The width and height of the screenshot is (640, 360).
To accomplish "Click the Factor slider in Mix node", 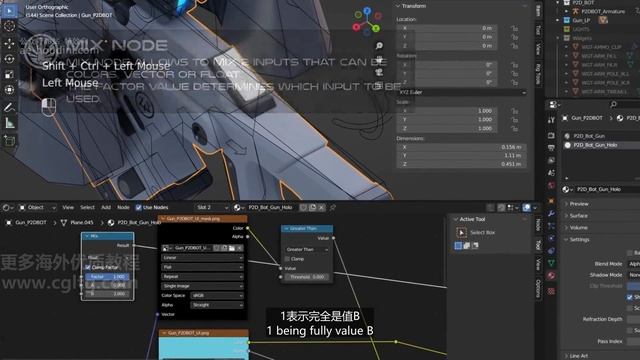I will click(107, 277).
